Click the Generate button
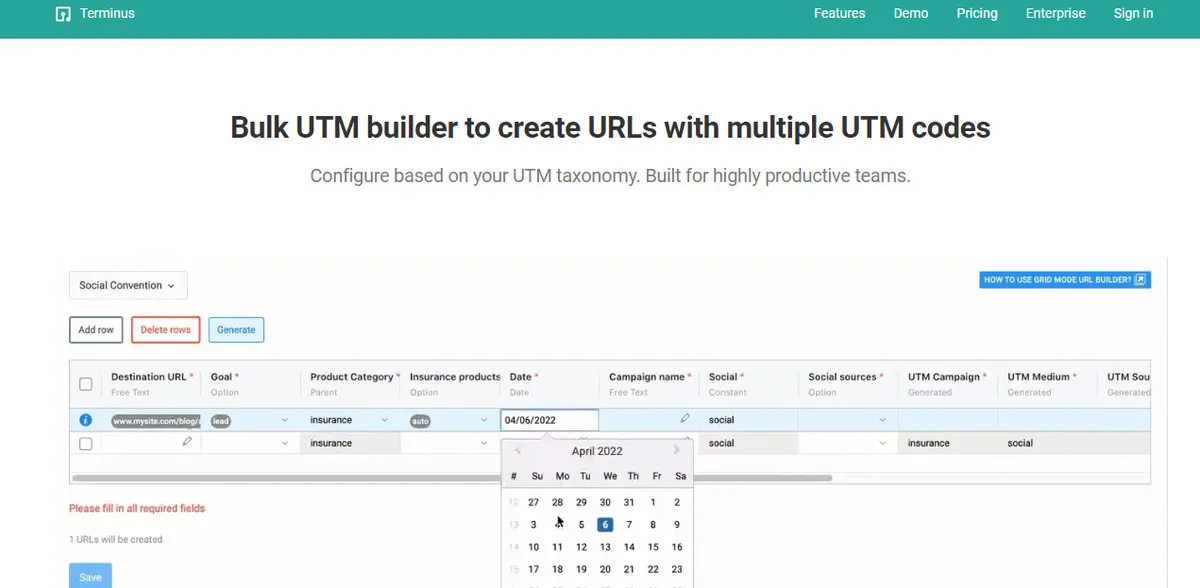This screenshot has height=588, width=1200. 236,329
